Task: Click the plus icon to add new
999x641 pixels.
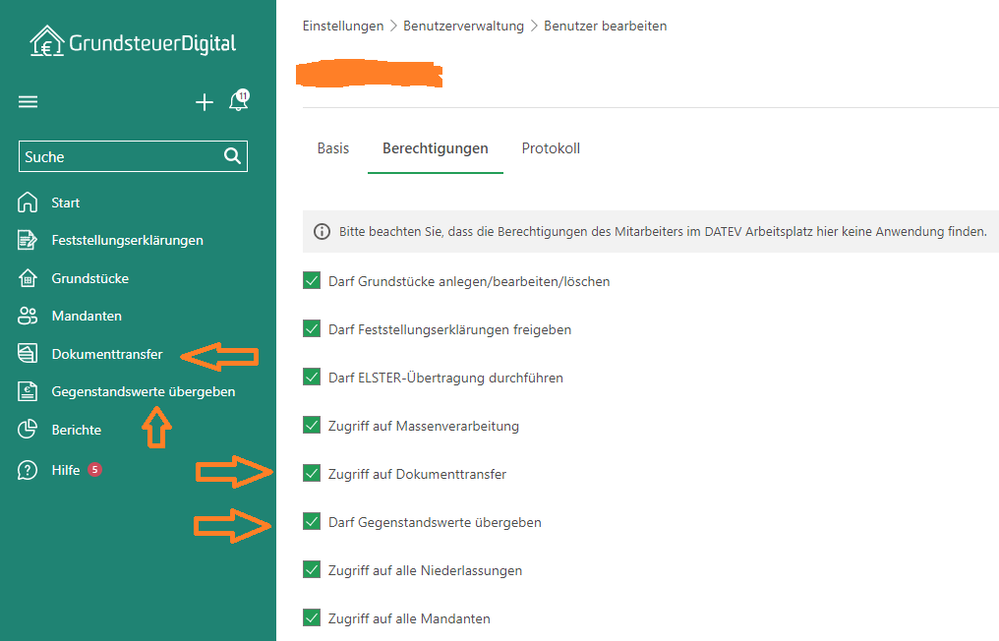Action: tap(204, 102)
